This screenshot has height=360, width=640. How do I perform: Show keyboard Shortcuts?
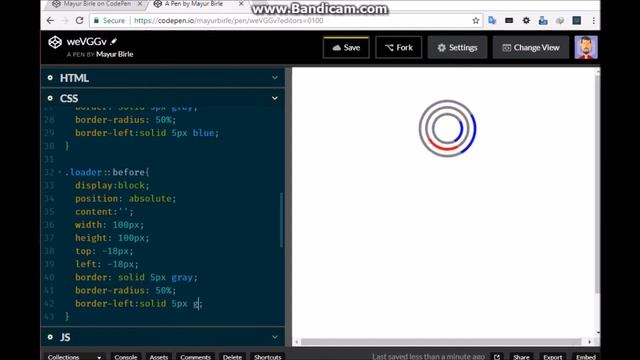click(x=267, y=357)
